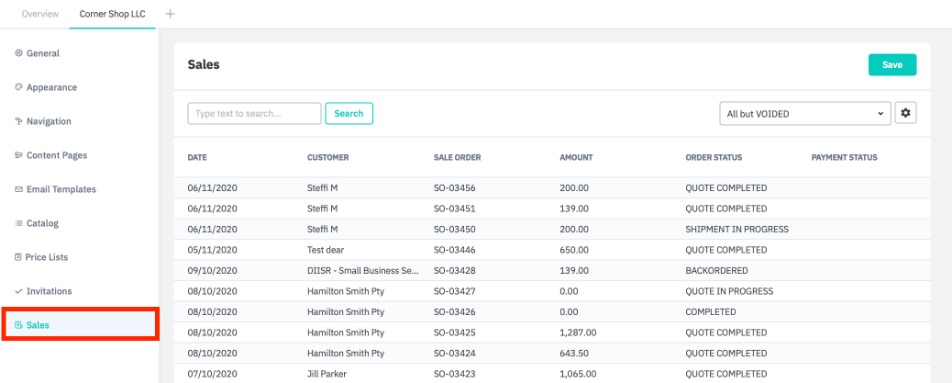Open column settings gear icon

(x=905, y=113)
